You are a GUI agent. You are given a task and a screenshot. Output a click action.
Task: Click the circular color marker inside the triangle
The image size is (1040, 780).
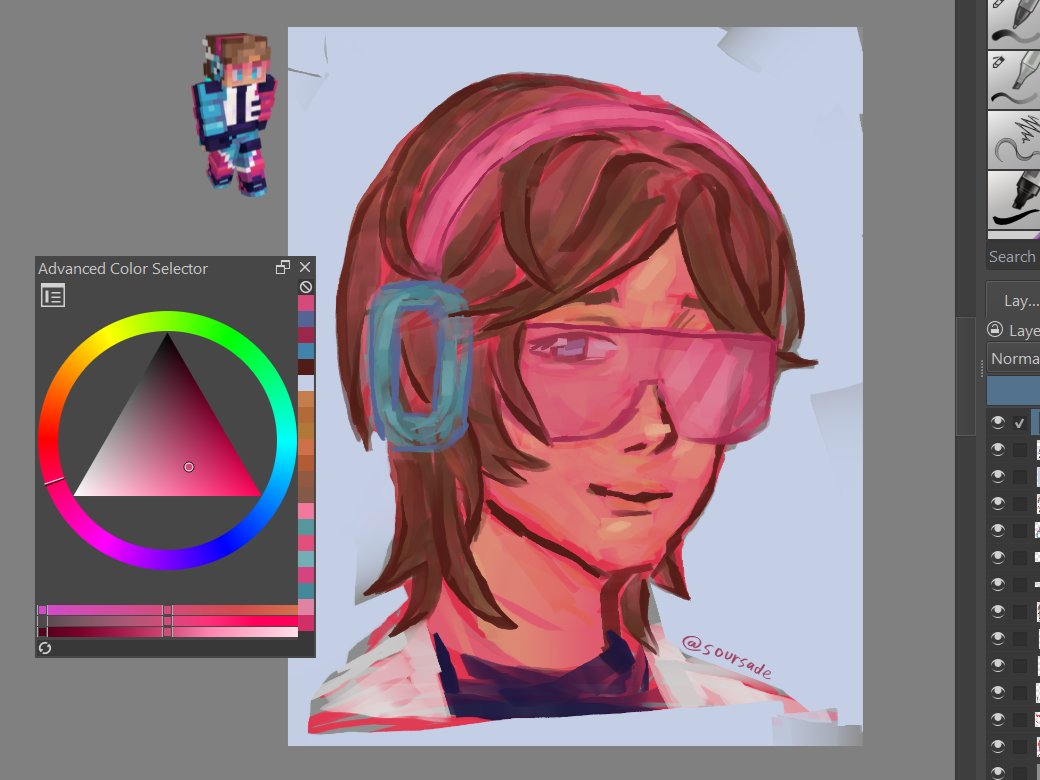point(189,467)
